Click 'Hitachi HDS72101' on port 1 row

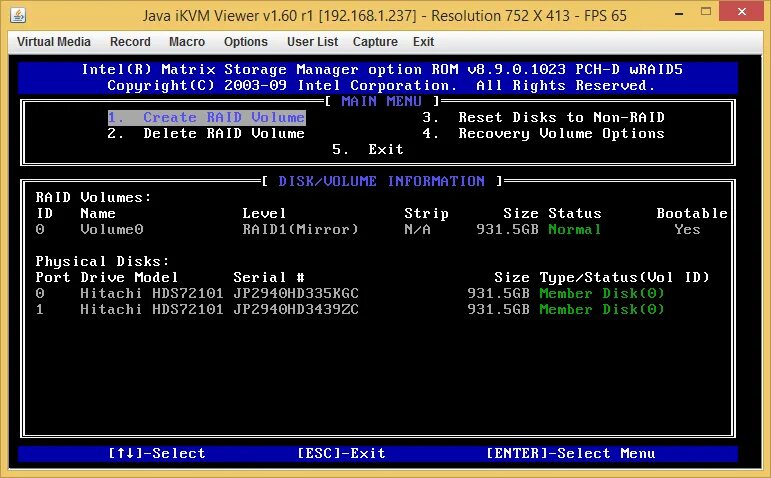pos(152,309)
